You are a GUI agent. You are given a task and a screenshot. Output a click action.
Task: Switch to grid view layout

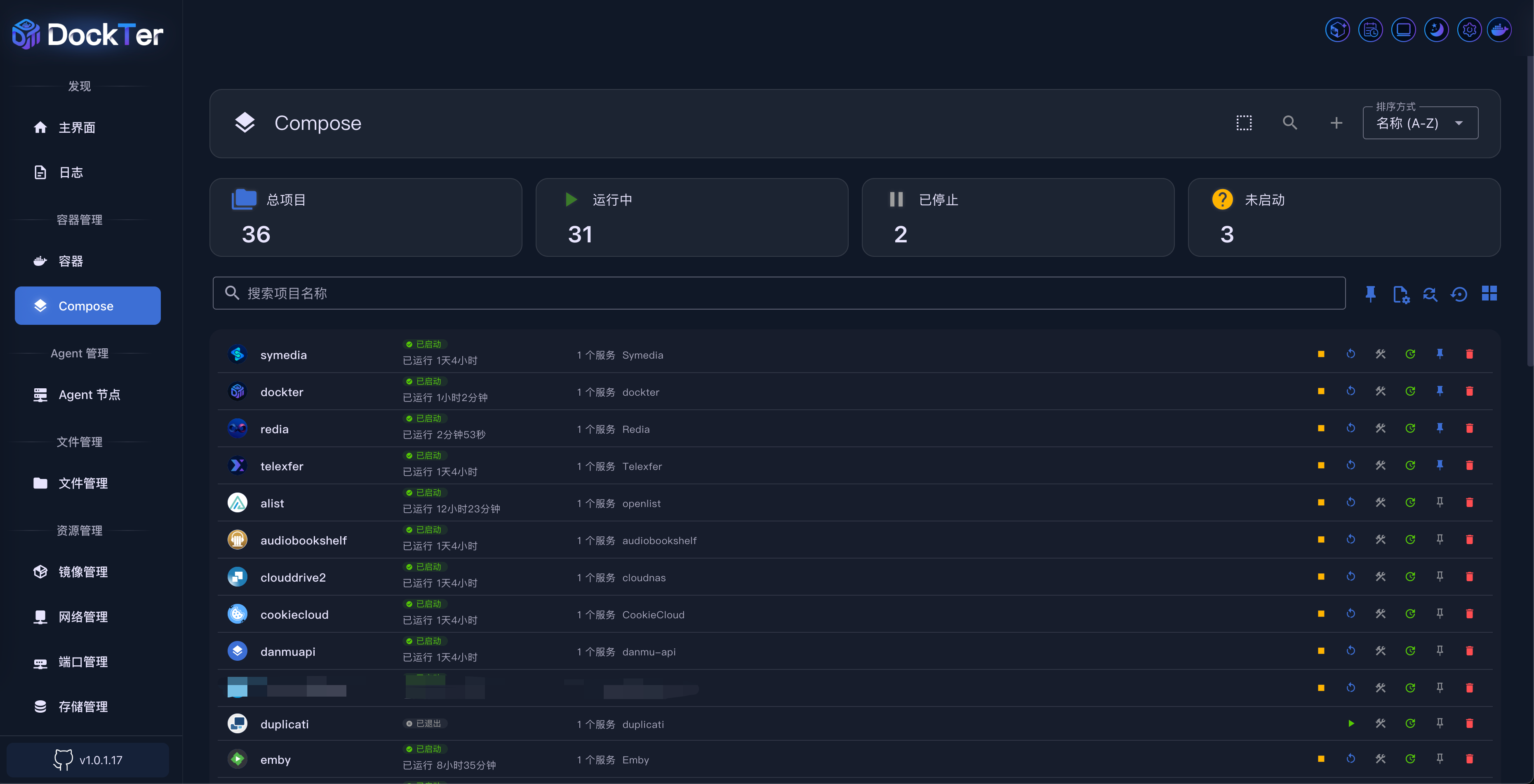tap(1489, 293)
